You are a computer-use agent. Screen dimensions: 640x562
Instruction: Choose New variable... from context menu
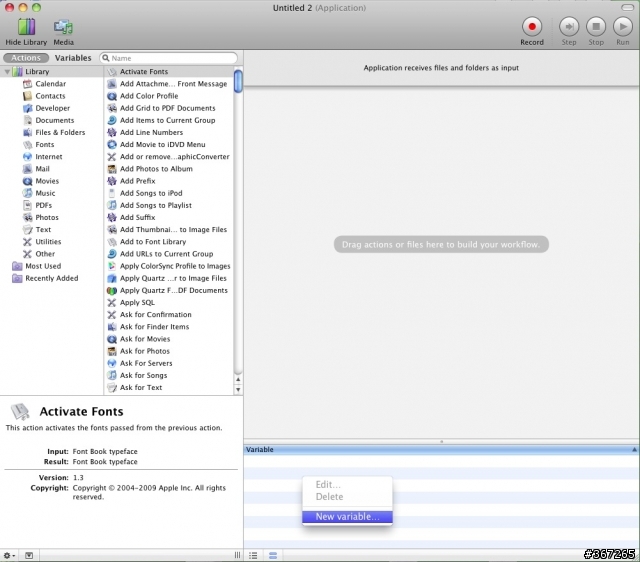click(x=347, y=517)
